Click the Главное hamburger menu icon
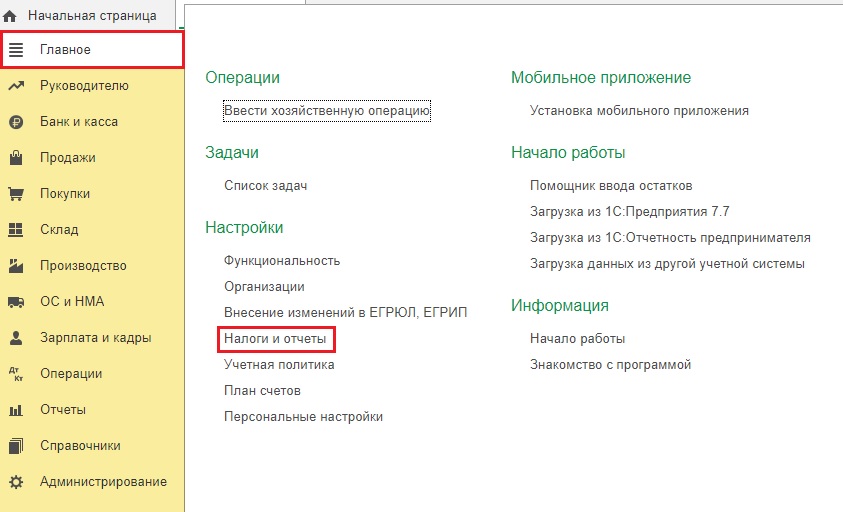 pos(16,49)
